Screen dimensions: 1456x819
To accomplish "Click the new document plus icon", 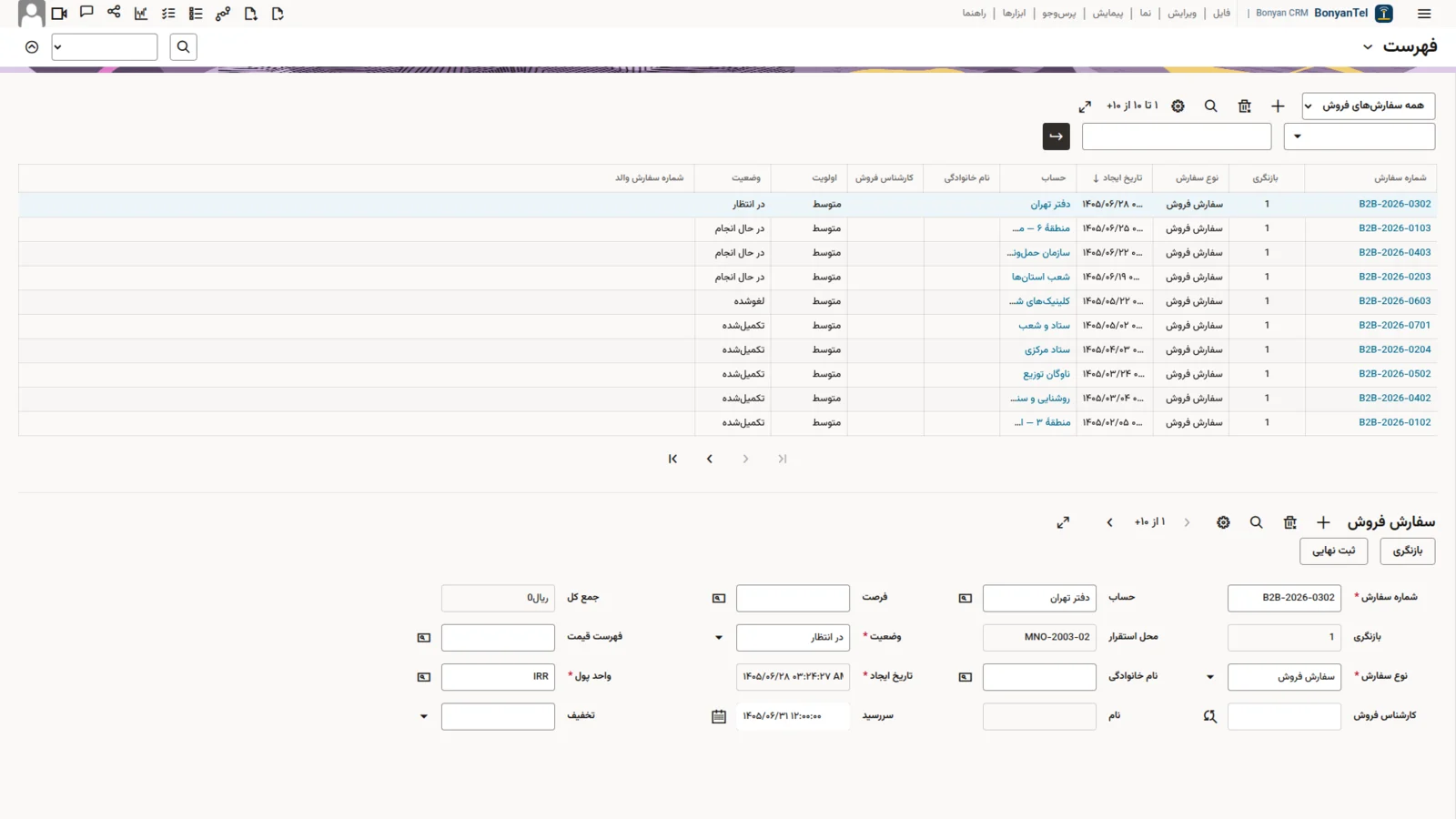I will (250, 14).
